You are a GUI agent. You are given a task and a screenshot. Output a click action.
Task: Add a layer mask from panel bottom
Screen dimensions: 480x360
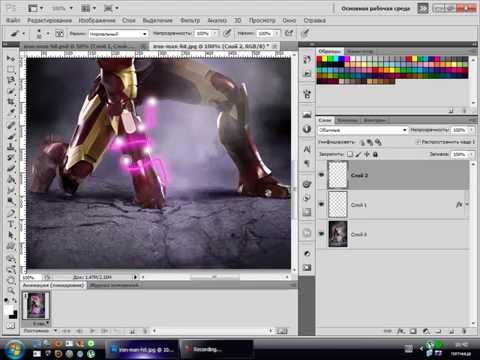point(413,331)
